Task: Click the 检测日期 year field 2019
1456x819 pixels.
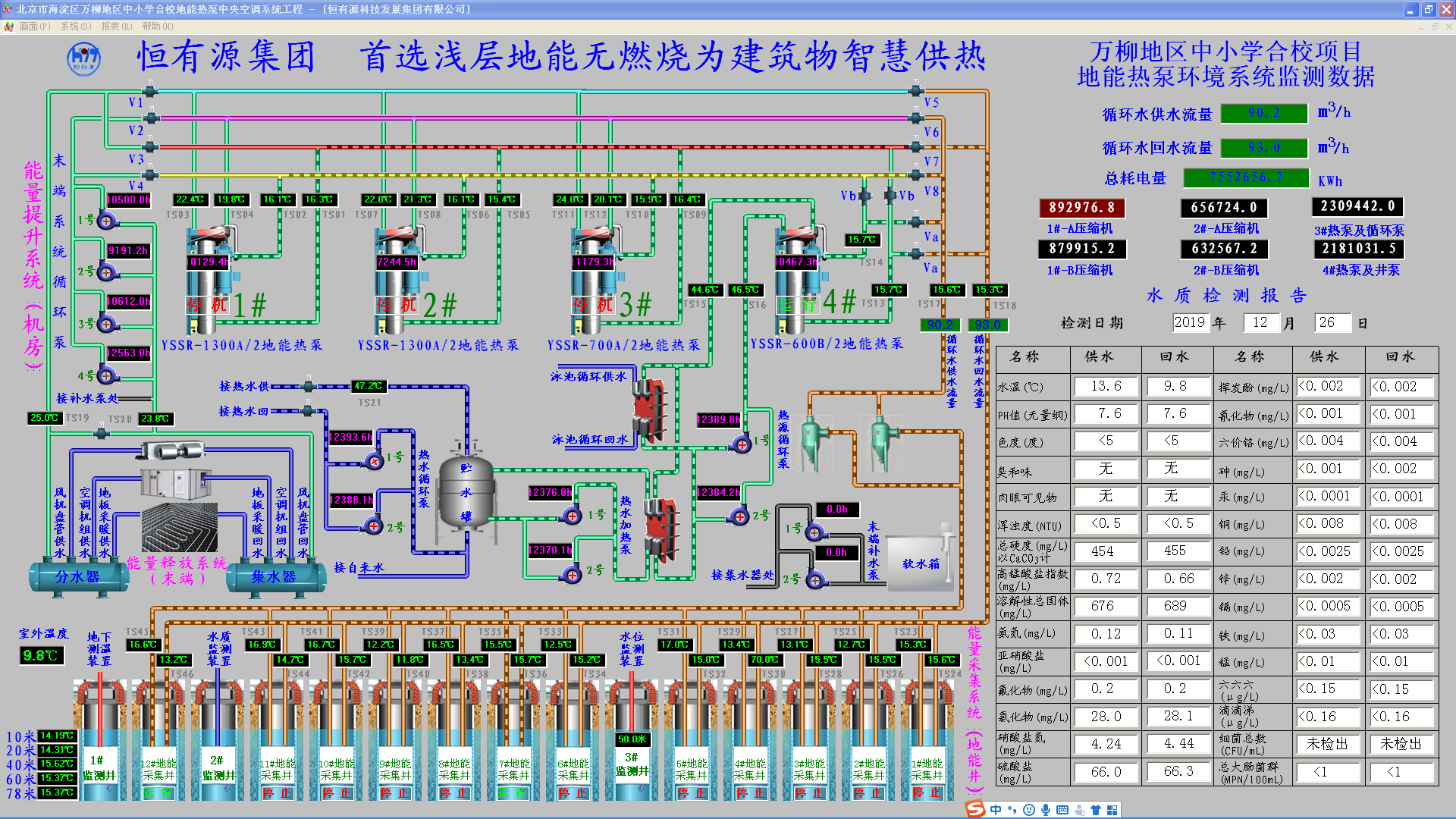Action: point(1189,322)
